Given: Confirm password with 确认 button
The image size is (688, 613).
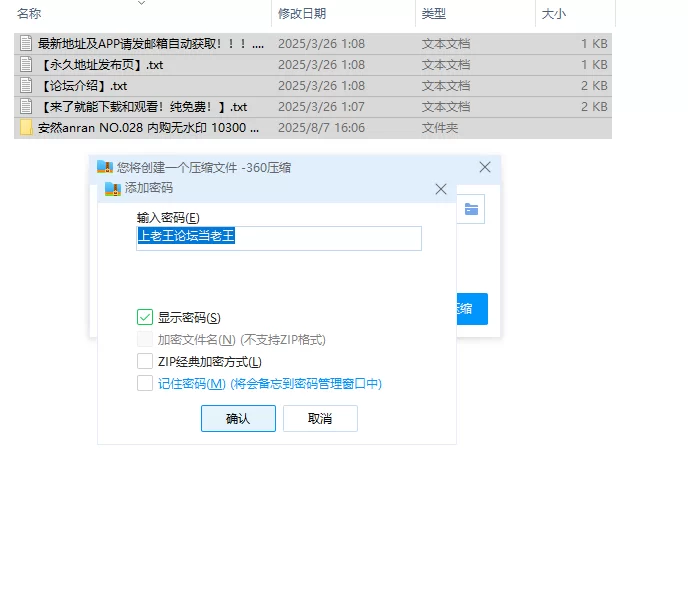Looking at the screenshot, I should [238, 418].
